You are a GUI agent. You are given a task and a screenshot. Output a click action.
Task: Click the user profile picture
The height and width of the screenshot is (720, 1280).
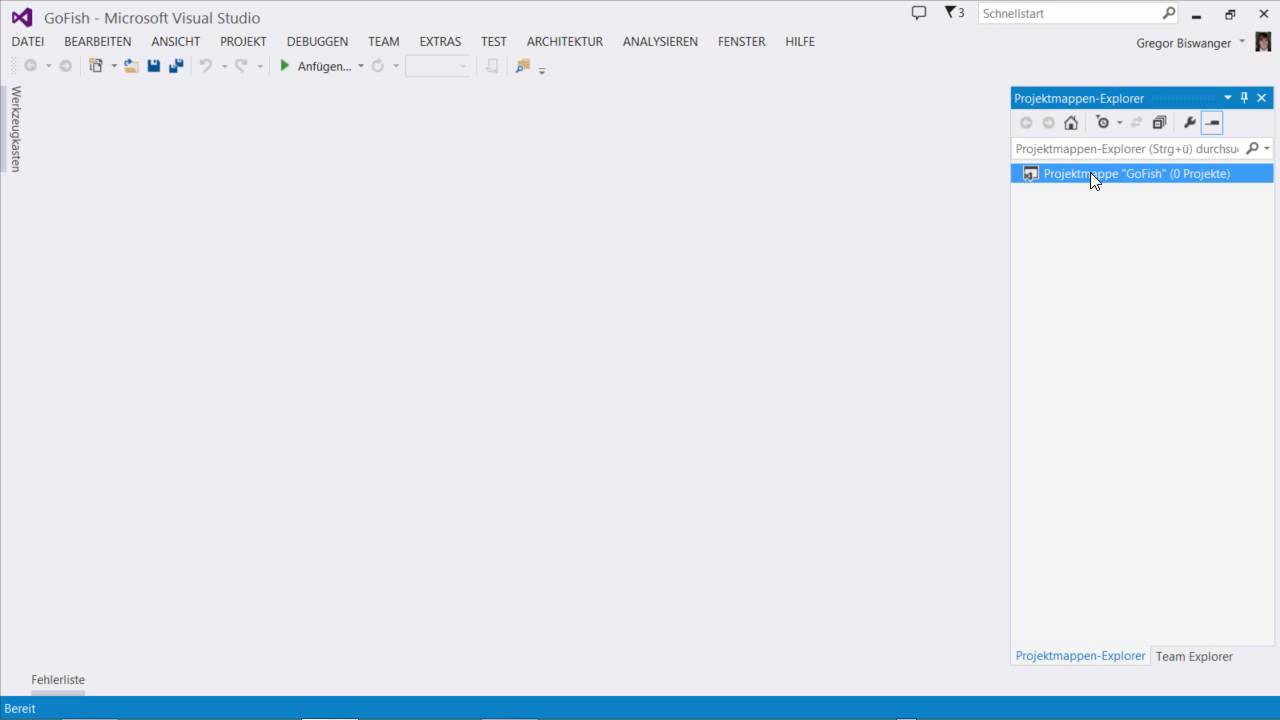pos(1263,42)
